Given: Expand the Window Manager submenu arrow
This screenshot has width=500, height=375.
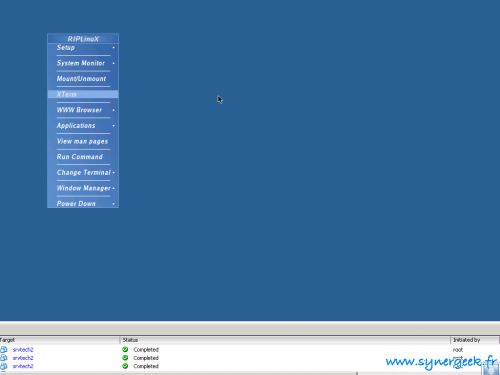Looking at the screenshot, I should point(114,188).
